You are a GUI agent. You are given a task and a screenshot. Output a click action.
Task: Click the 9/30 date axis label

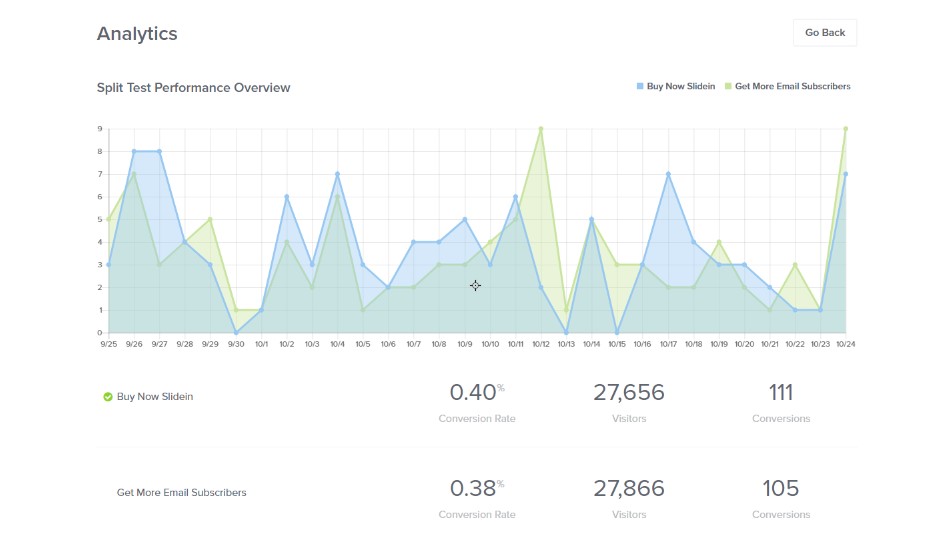coord(236,344)
